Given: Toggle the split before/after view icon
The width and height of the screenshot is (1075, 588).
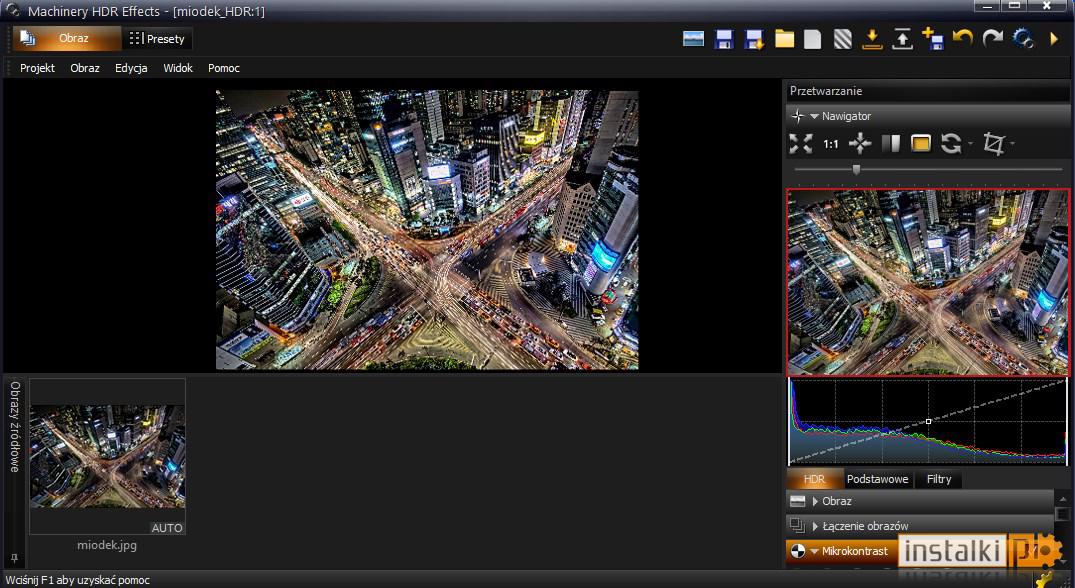Looking at the screenshot, I should tap(891, 143).
